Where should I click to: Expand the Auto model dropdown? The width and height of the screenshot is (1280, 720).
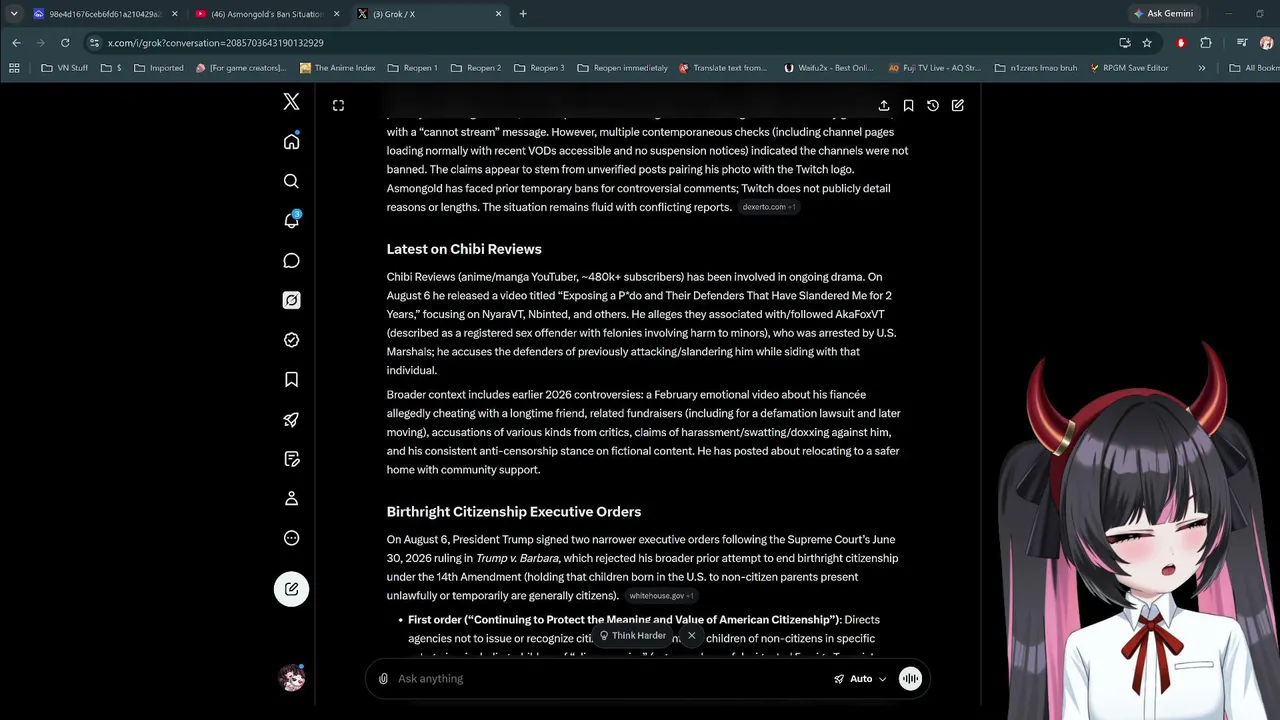pyautogui.click(x=860, y=679)
